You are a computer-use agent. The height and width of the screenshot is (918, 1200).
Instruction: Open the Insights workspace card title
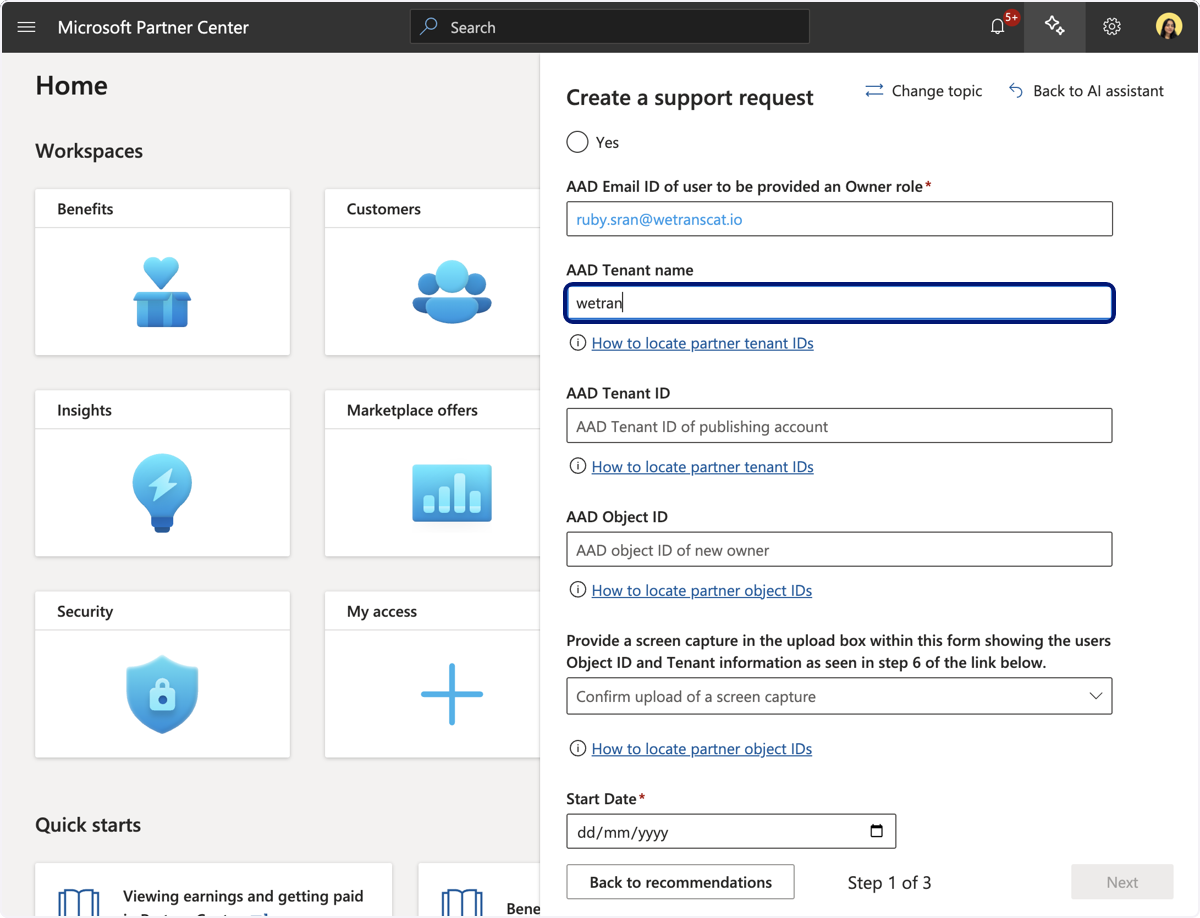click(x=84, y=410)
